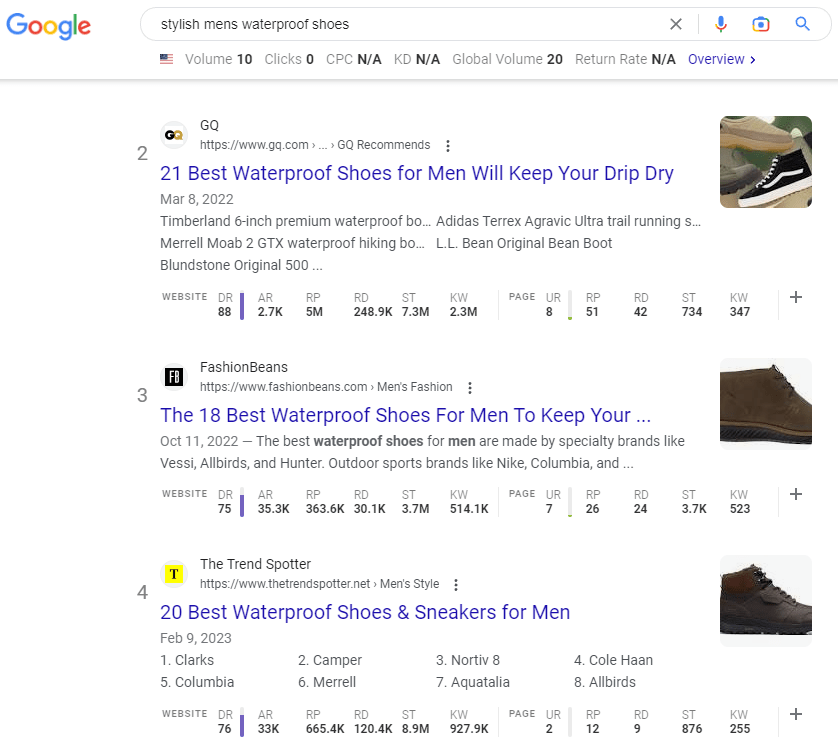
Task: Click the blue search magnifier icon
Action: [x=802, y=24]
